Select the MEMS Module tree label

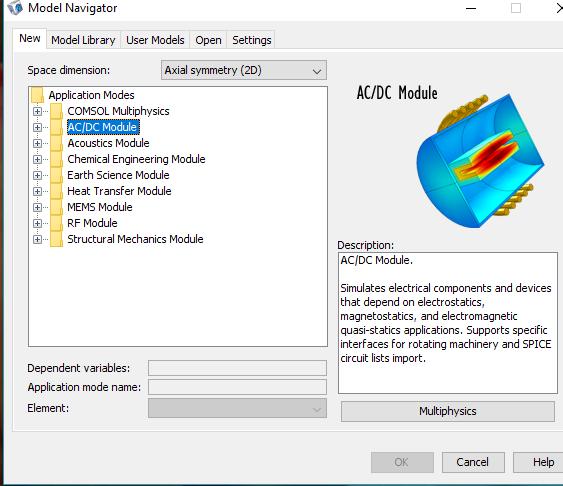pos(99,207)
